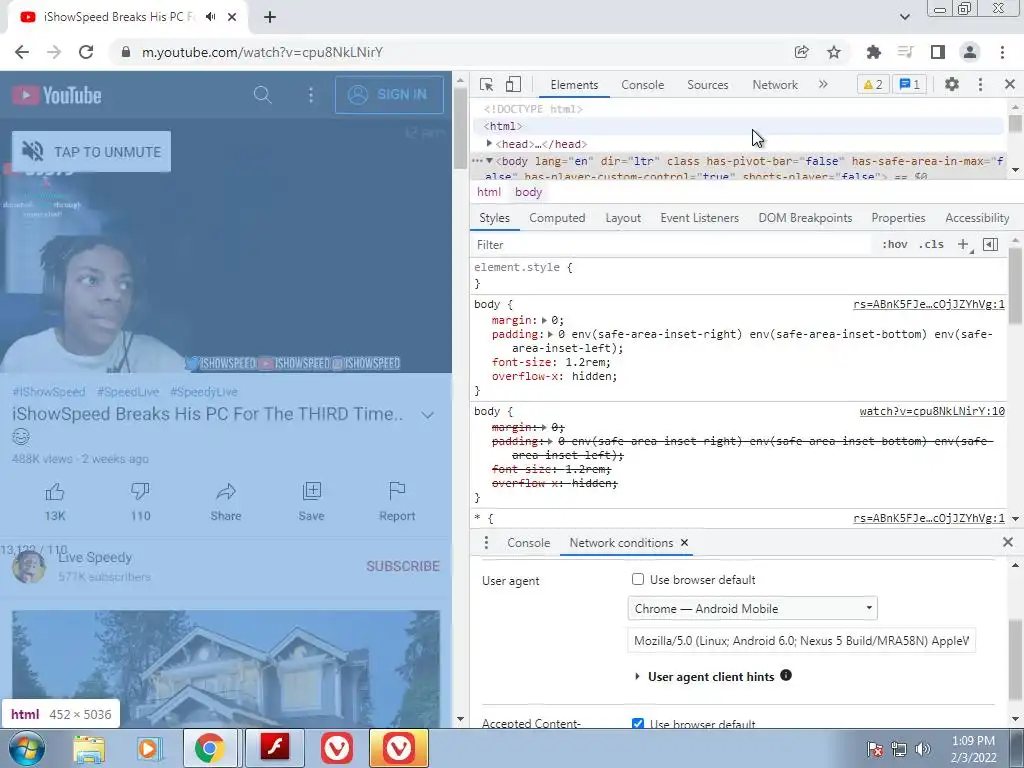This screenshot has height=768, width=1024.
Task: Switch to the Console tab in top DevTools bar
Action: click(643, 85)
